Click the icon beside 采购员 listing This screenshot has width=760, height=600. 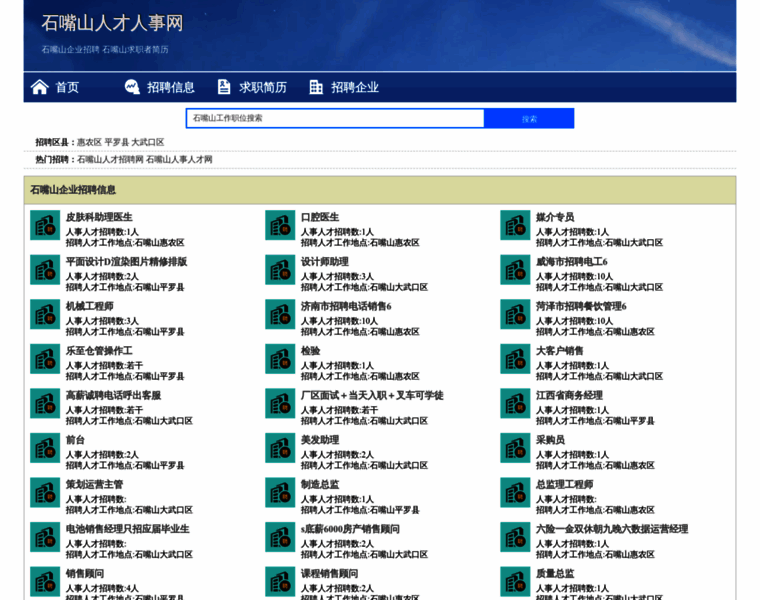[515, 448]
